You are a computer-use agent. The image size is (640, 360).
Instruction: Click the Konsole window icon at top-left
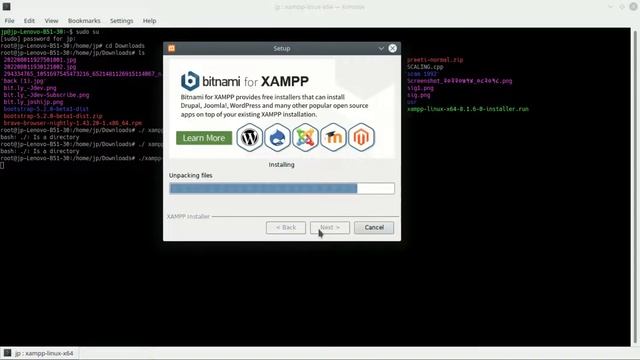pyautogui.click(x=6, y=7)
